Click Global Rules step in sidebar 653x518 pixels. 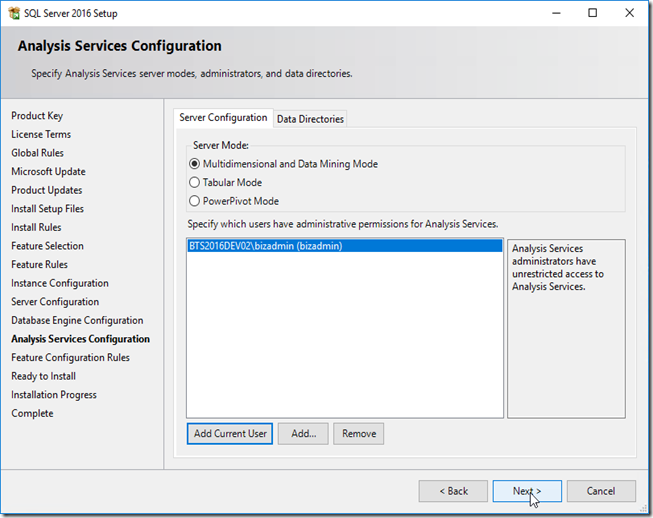coord(37,153)
